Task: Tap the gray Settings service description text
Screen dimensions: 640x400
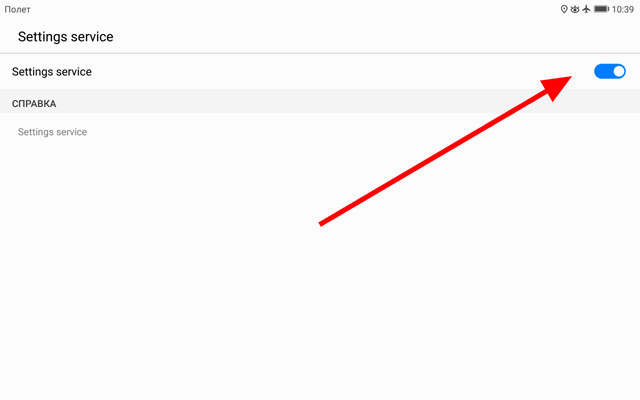Action: point(52,132)
